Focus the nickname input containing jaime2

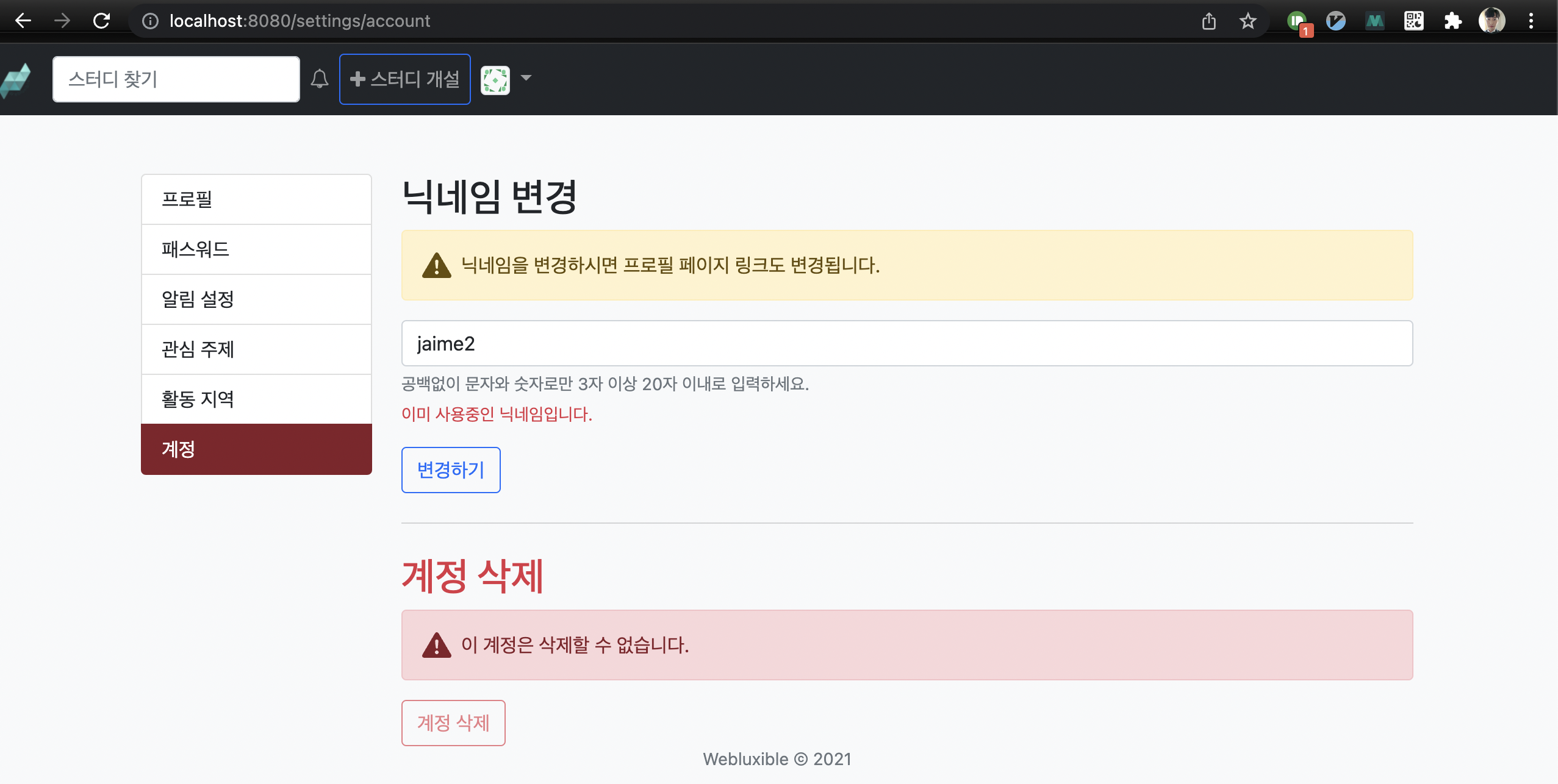click(906, 343)
